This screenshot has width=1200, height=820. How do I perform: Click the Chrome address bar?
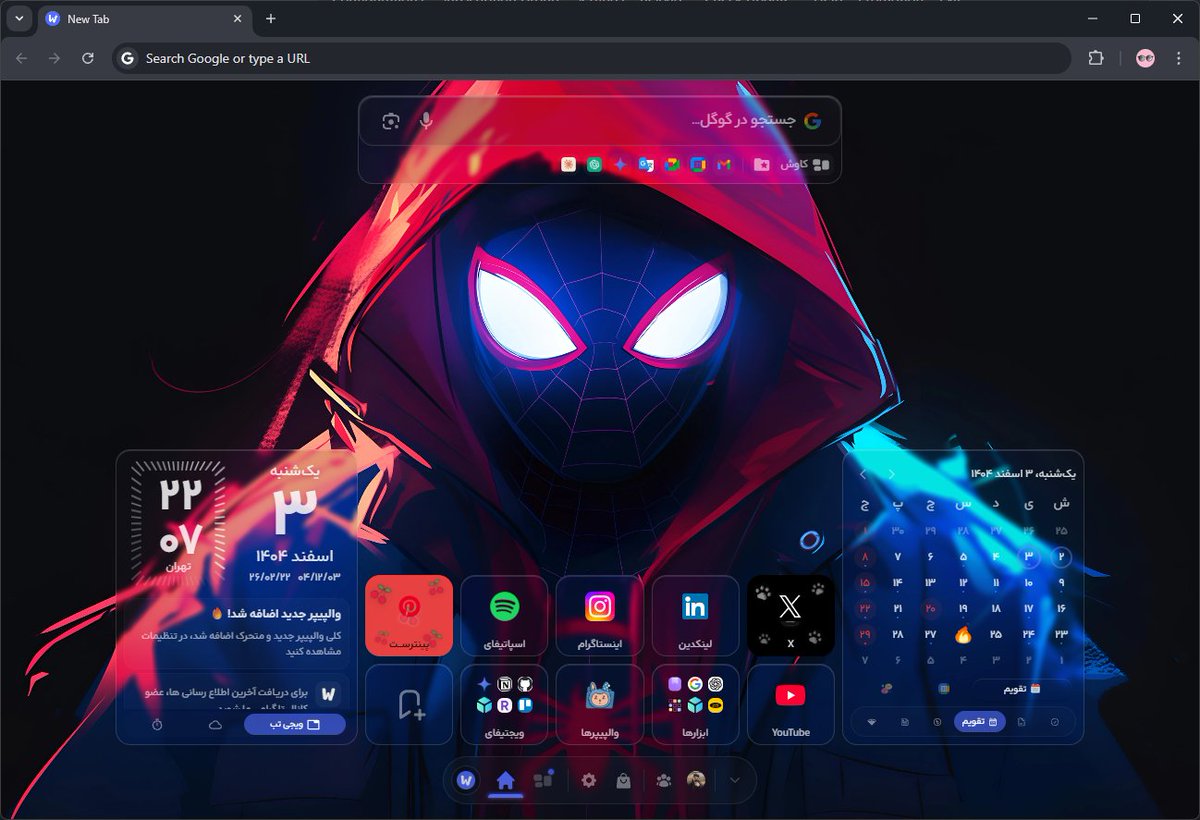pyautogui.click(x=592, y=58)
